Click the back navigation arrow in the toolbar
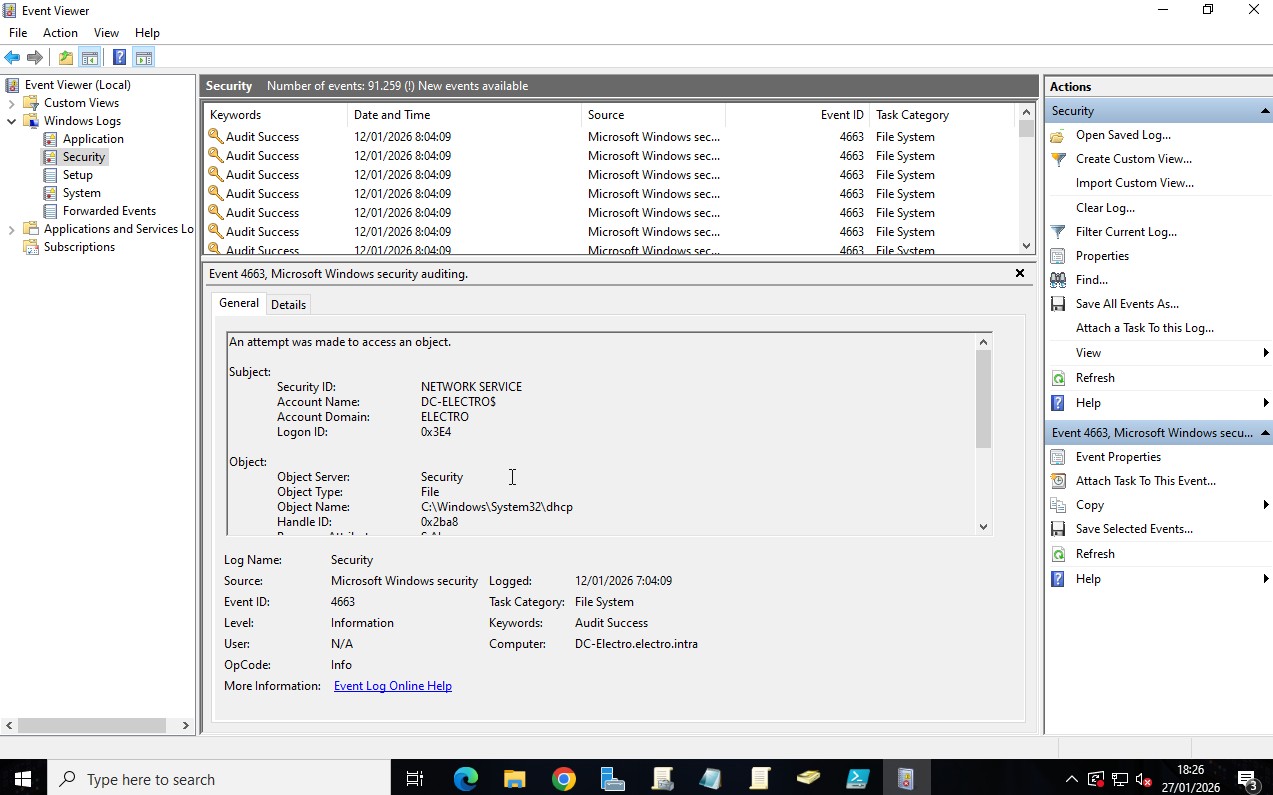Viewport: 1273px width, 795px height. point(11,57)
